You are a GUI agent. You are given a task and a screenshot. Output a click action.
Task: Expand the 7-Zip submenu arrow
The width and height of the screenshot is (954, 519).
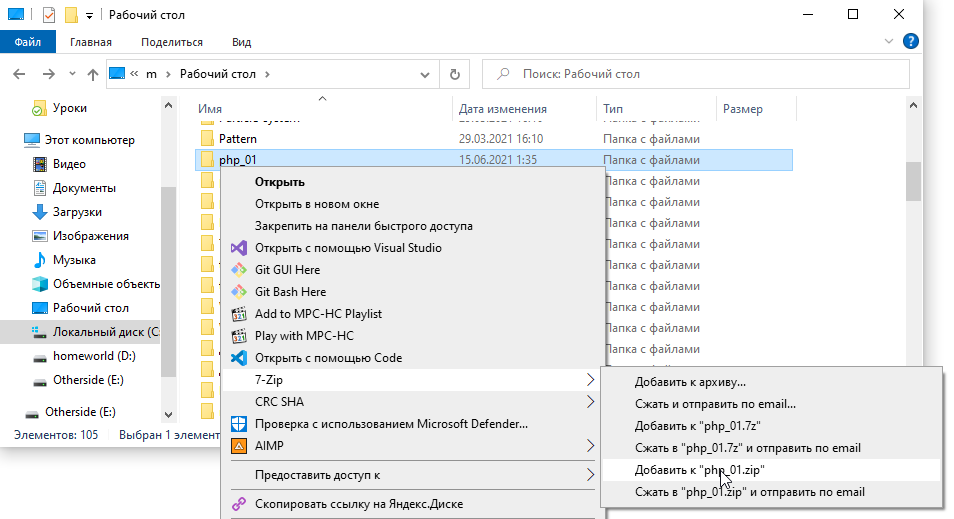tap(591, 380)
